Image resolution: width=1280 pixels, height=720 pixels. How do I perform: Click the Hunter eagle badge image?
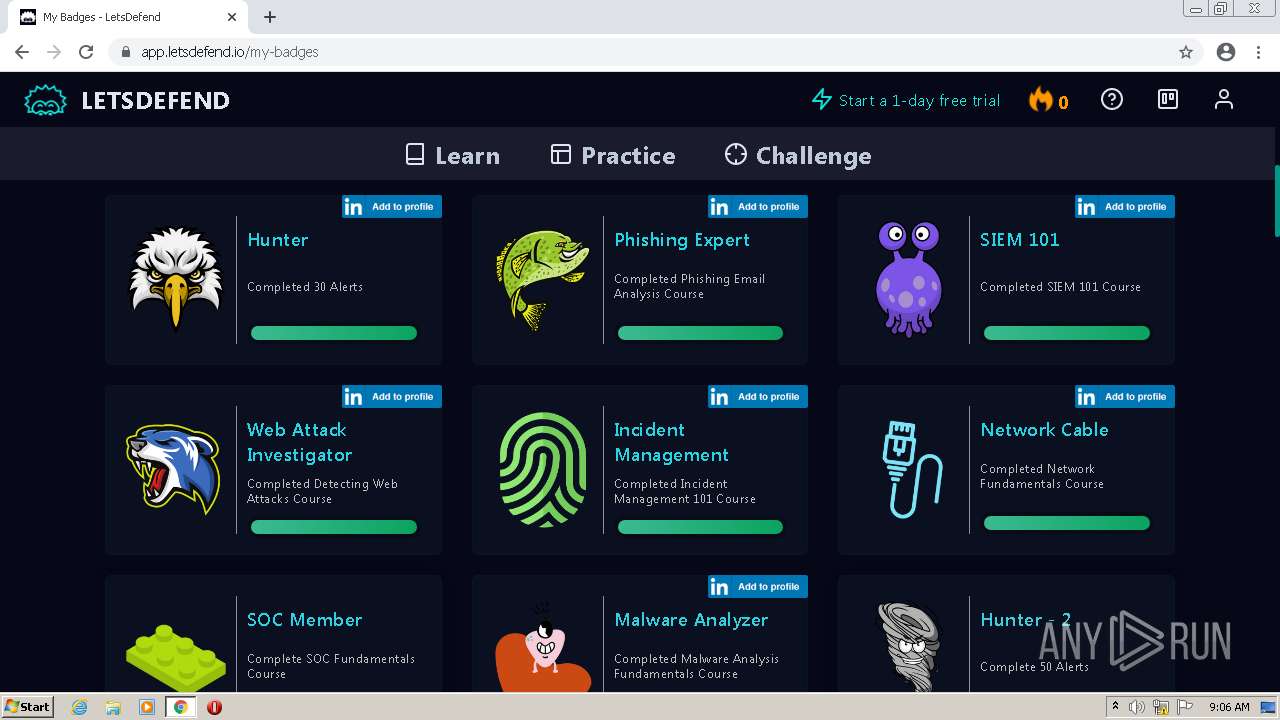click(175, 280)
